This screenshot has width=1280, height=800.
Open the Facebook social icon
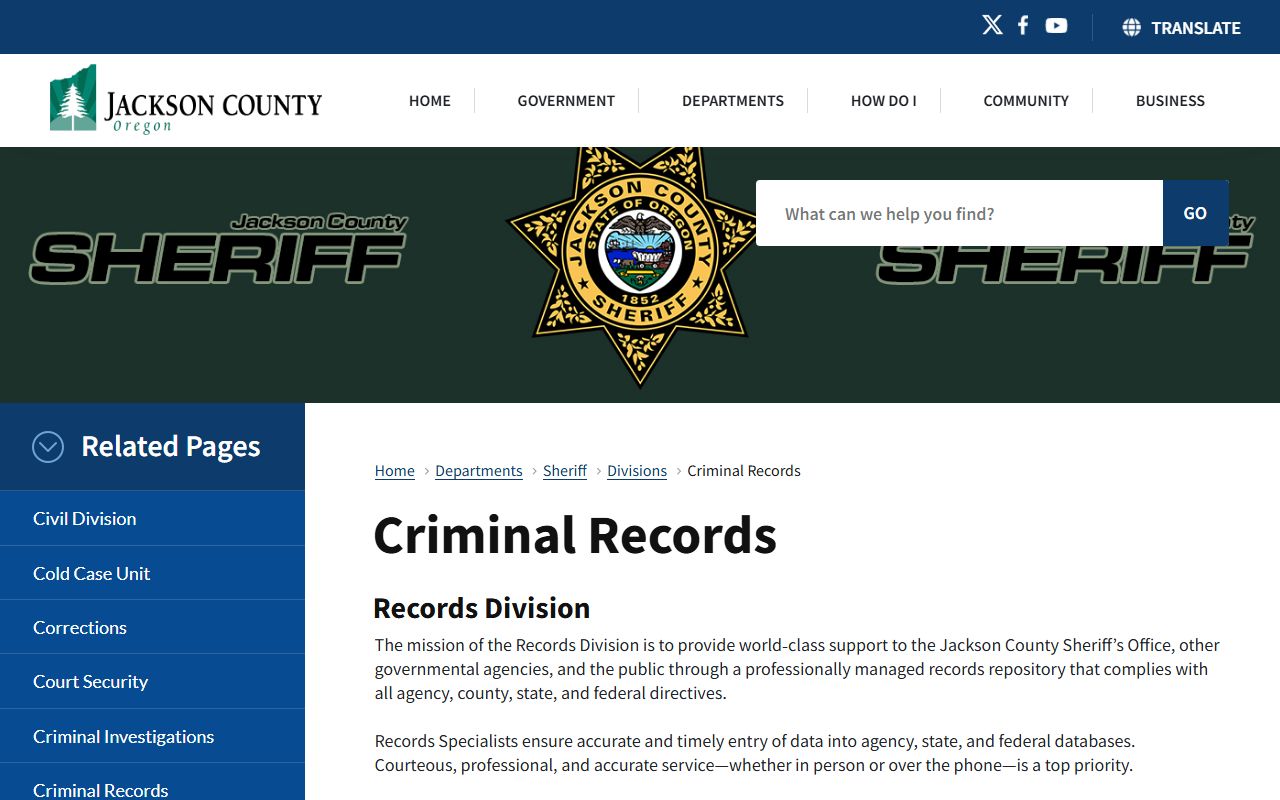(x=1023, y=26)
